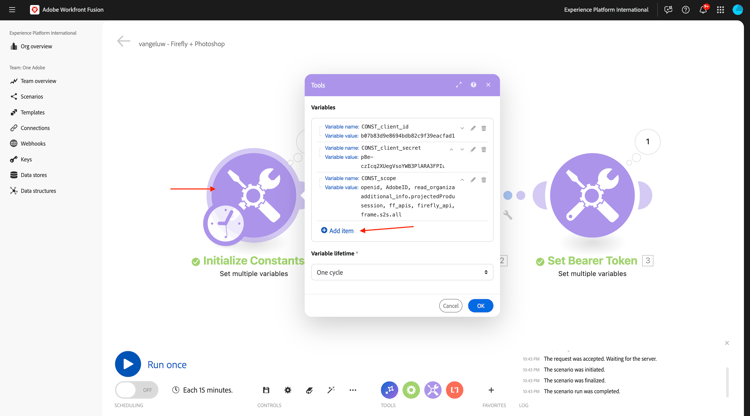Open the hamburger navigation menu
Viewport: 750px width, 416px height.
pos(12,10)
